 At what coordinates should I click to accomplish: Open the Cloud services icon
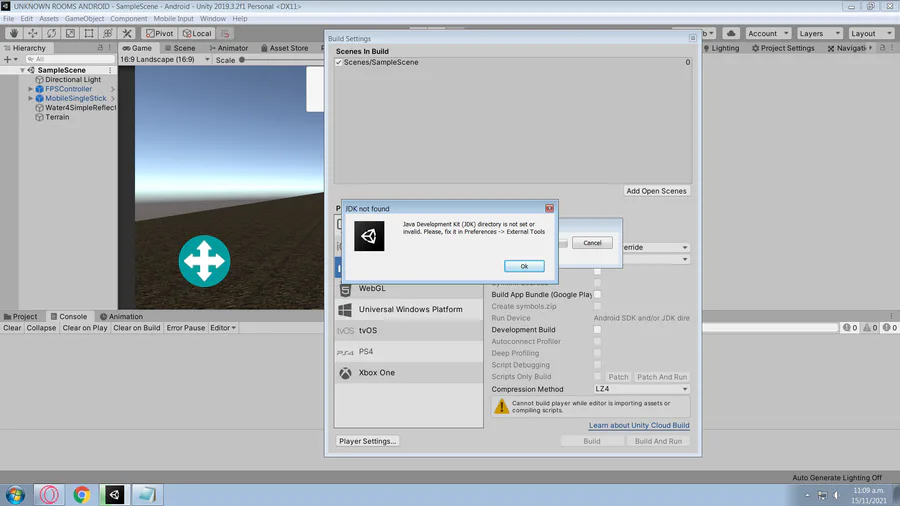pos(731,33)
